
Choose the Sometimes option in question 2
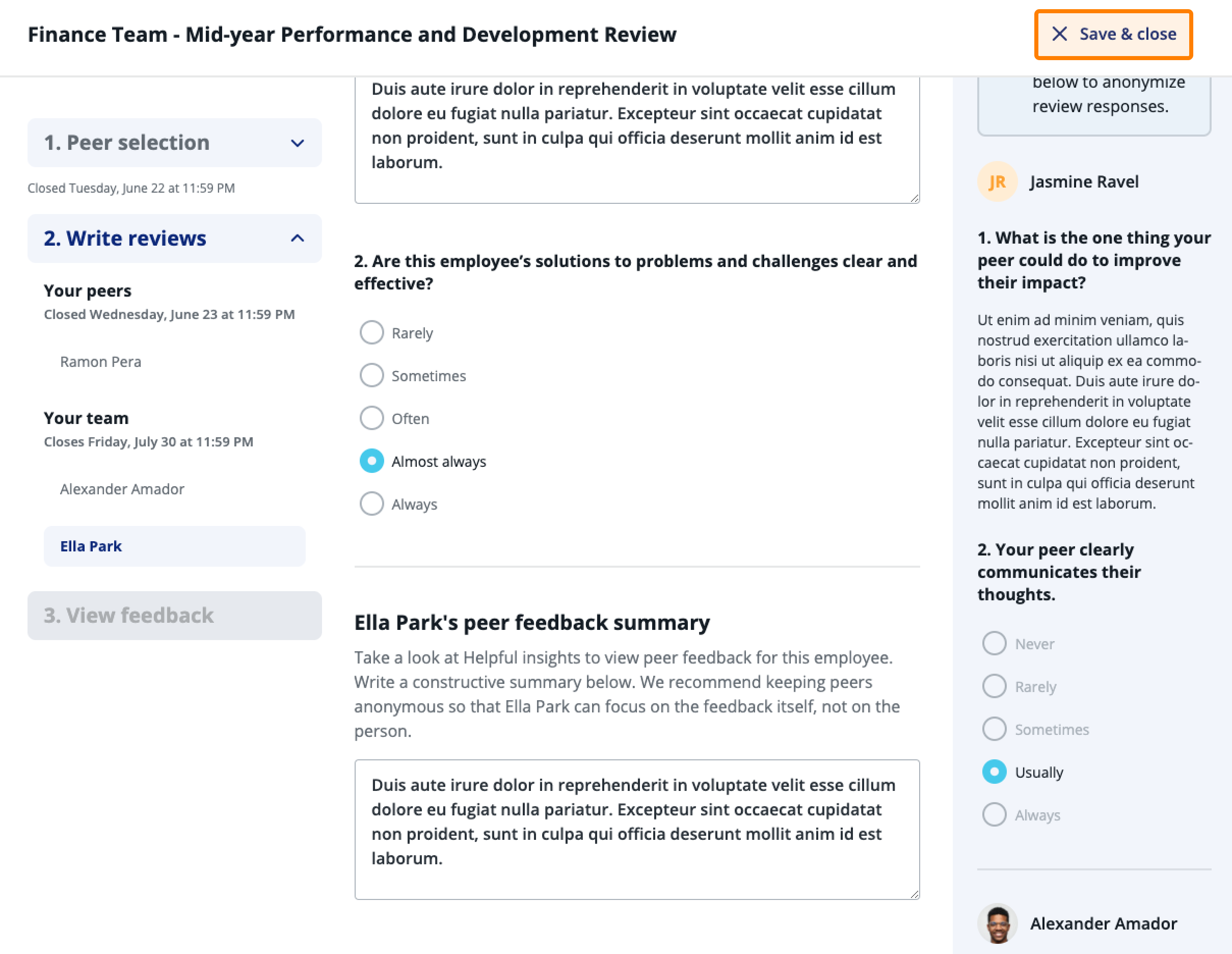point(372,375)
